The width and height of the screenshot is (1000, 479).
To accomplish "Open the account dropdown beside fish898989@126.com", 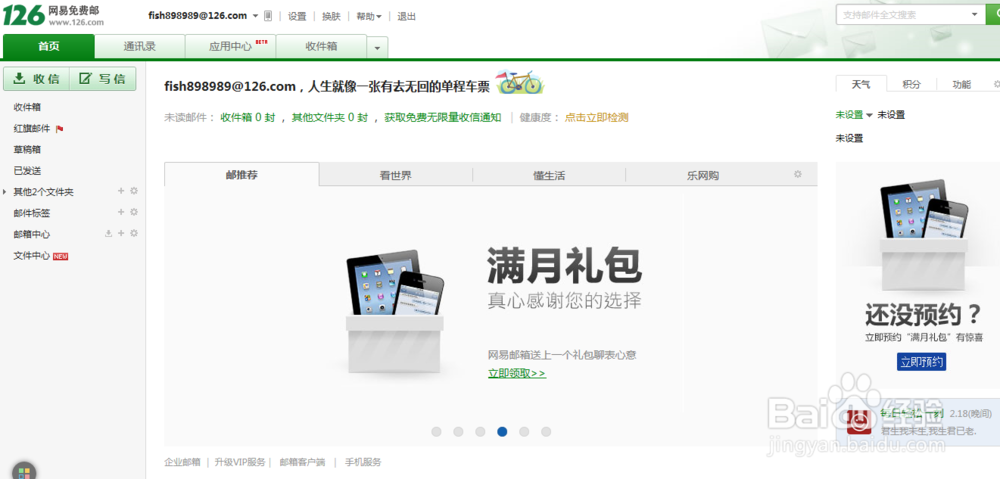I will coord(255,16).
